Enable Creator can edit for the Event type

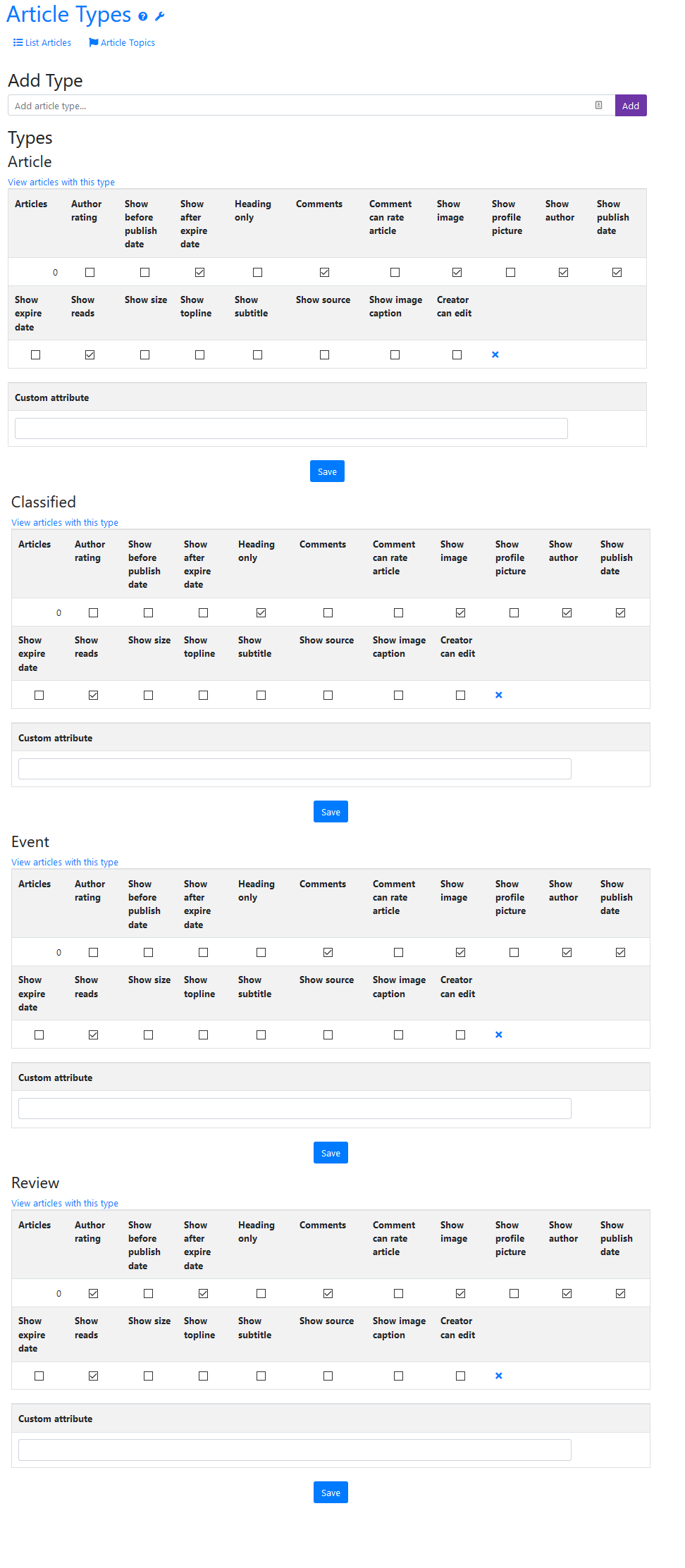(461, 1035)
